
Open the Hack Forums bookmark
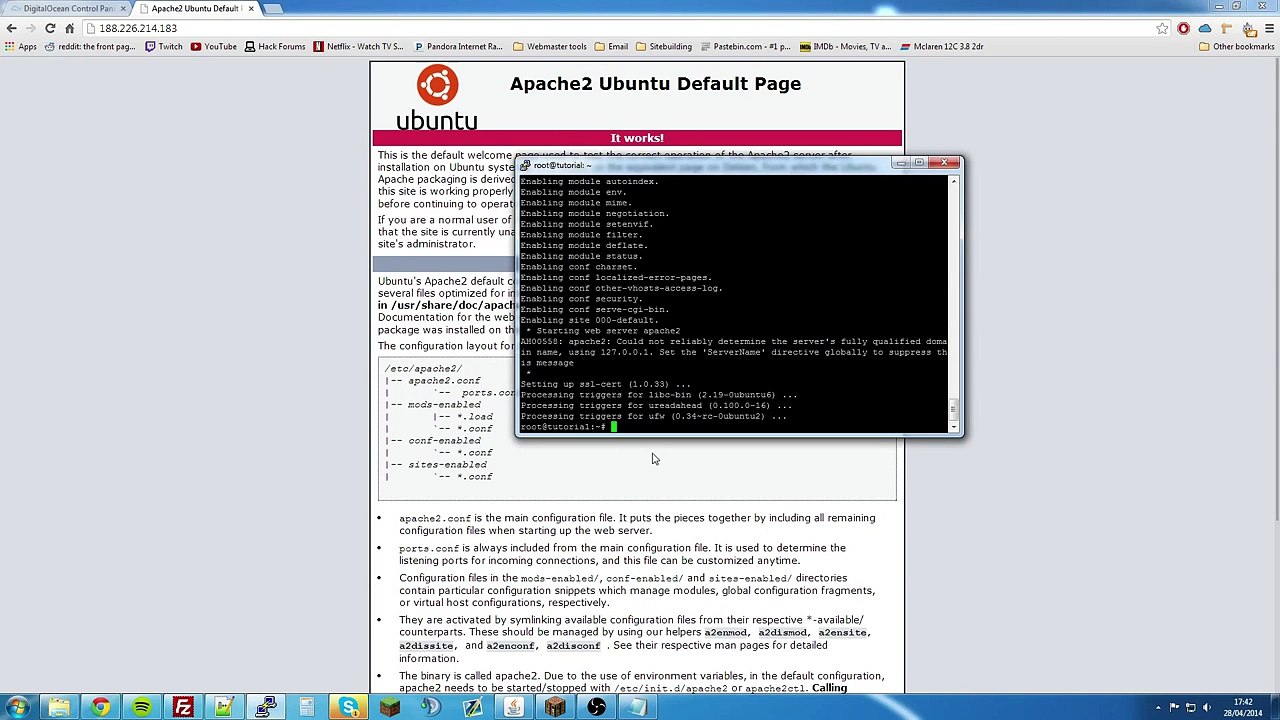pyautogui.click(x=275, y=46)
